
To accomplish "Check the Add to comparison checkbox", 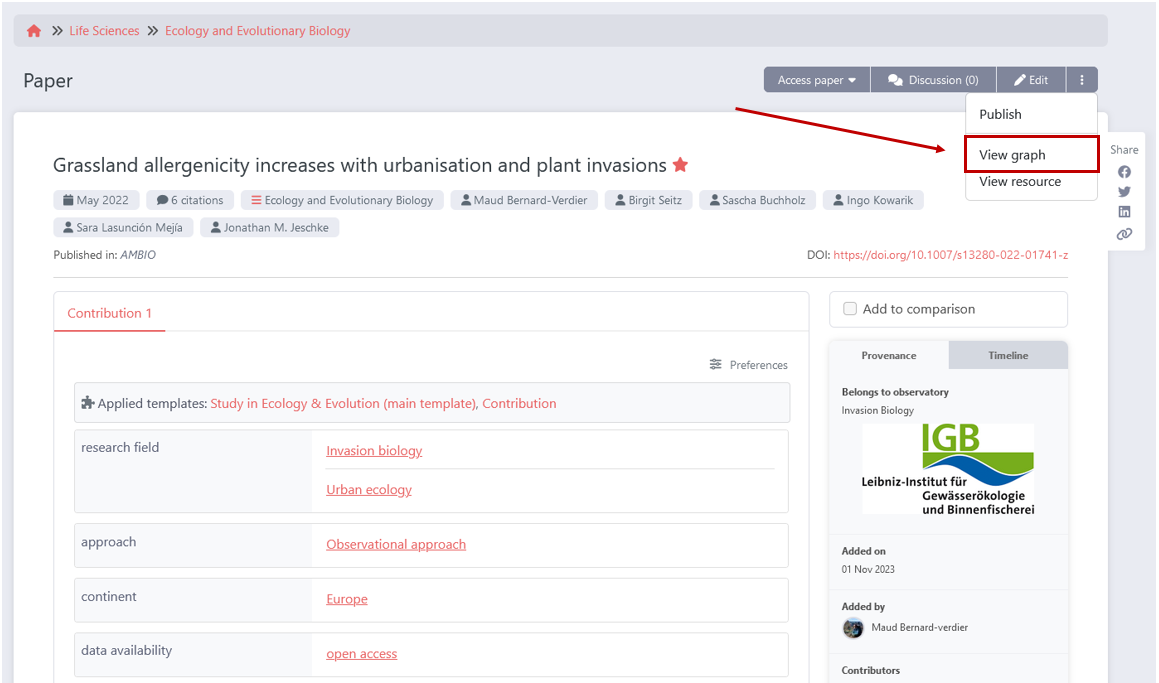I will (850, 309).
